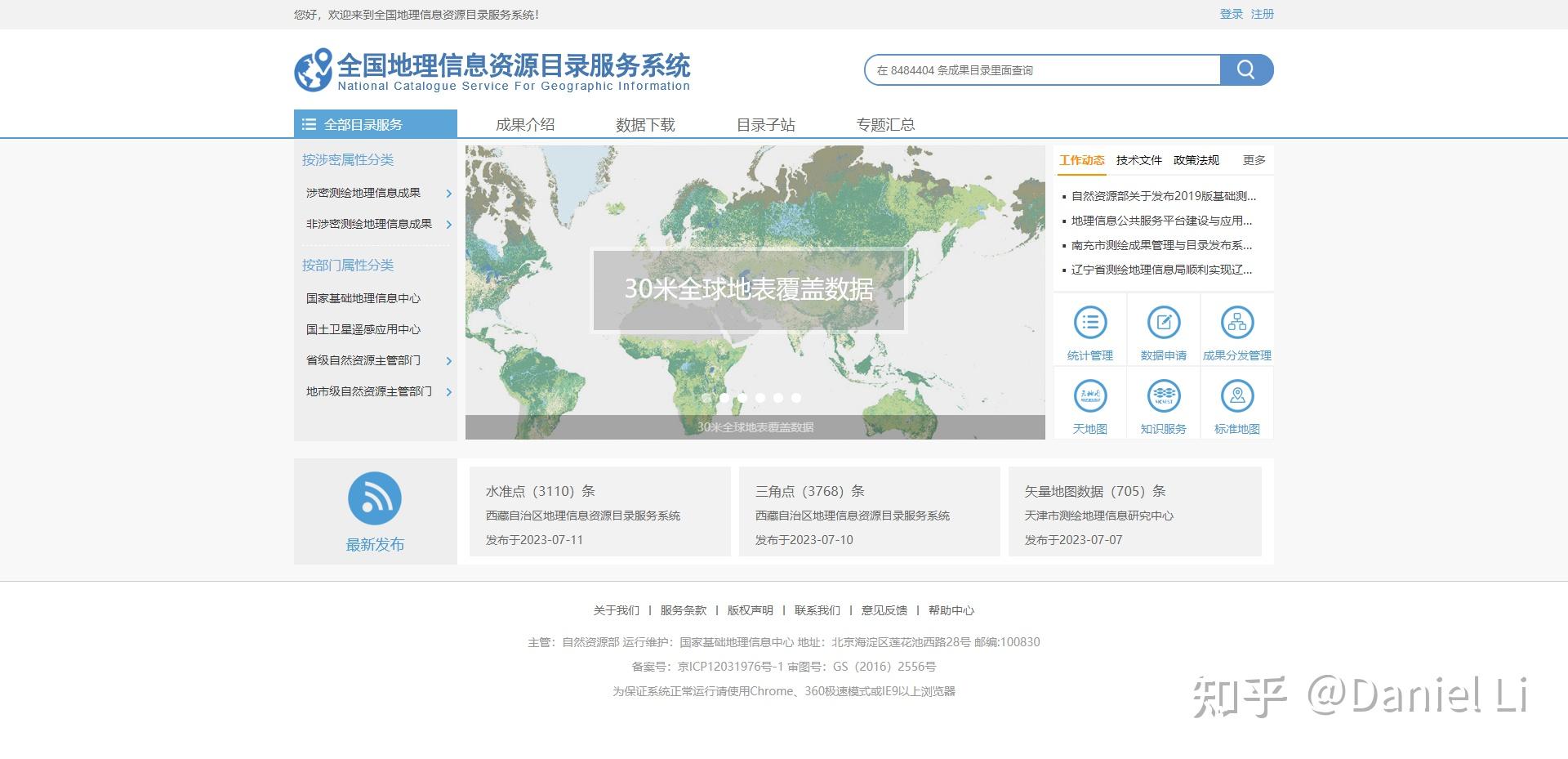Click the 服务条款 footer link
Screen dimensions: 1568x759
click(x=684, y=610)
